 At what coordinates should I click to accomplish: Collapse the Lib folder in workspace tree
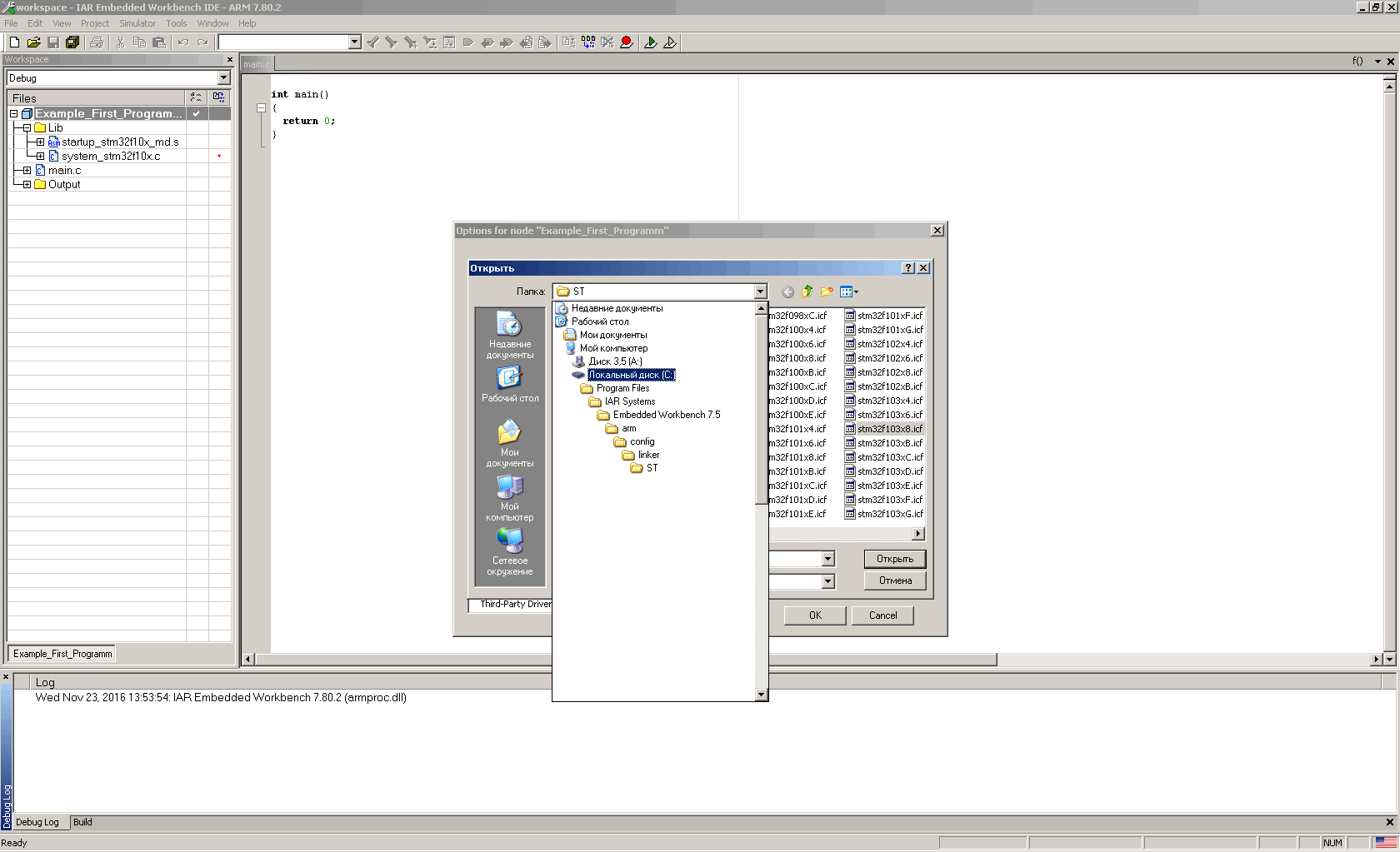27,128
